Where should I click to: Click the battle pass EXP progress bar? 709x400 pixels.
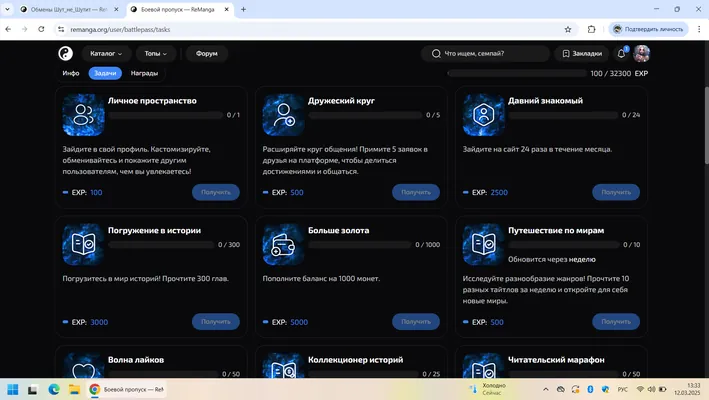pos(516,73)
